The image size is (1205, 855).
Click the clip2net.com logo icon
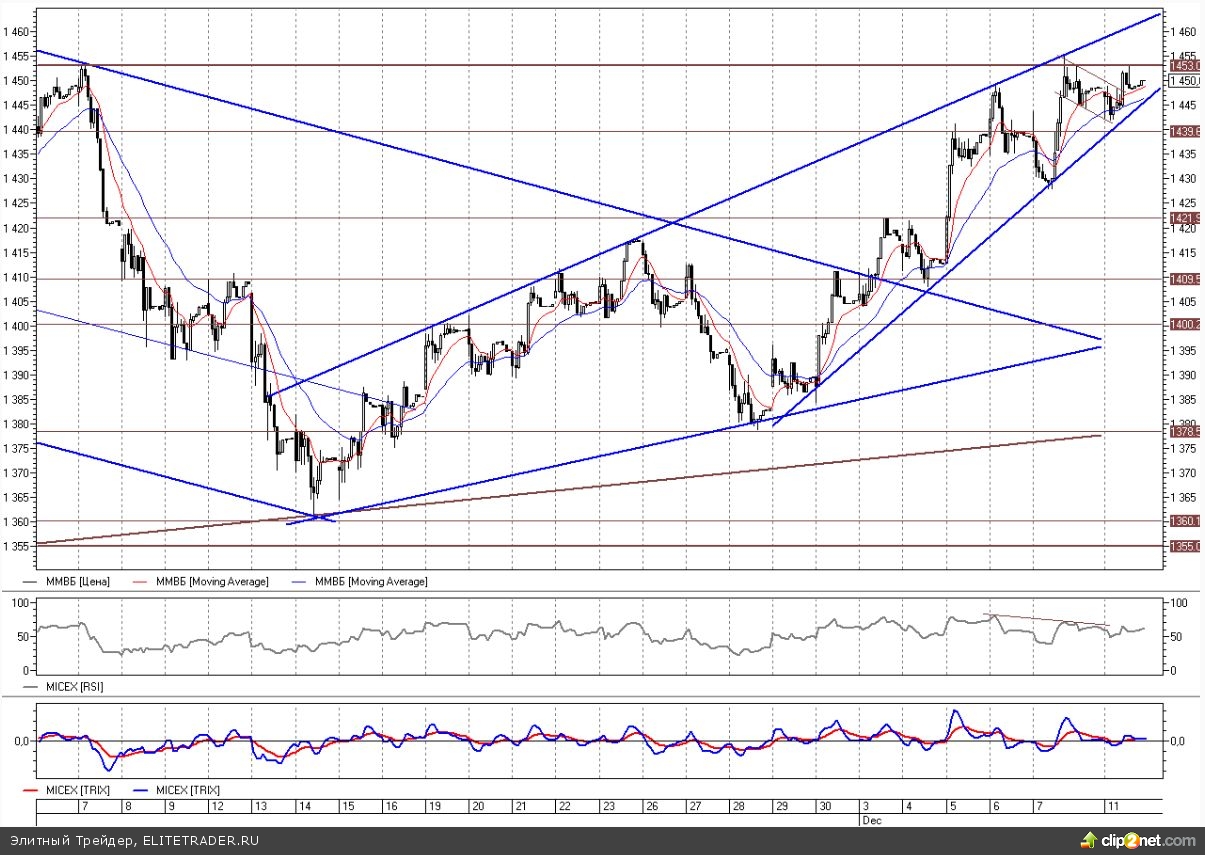pyautogui.click(x=1086, y=840)
